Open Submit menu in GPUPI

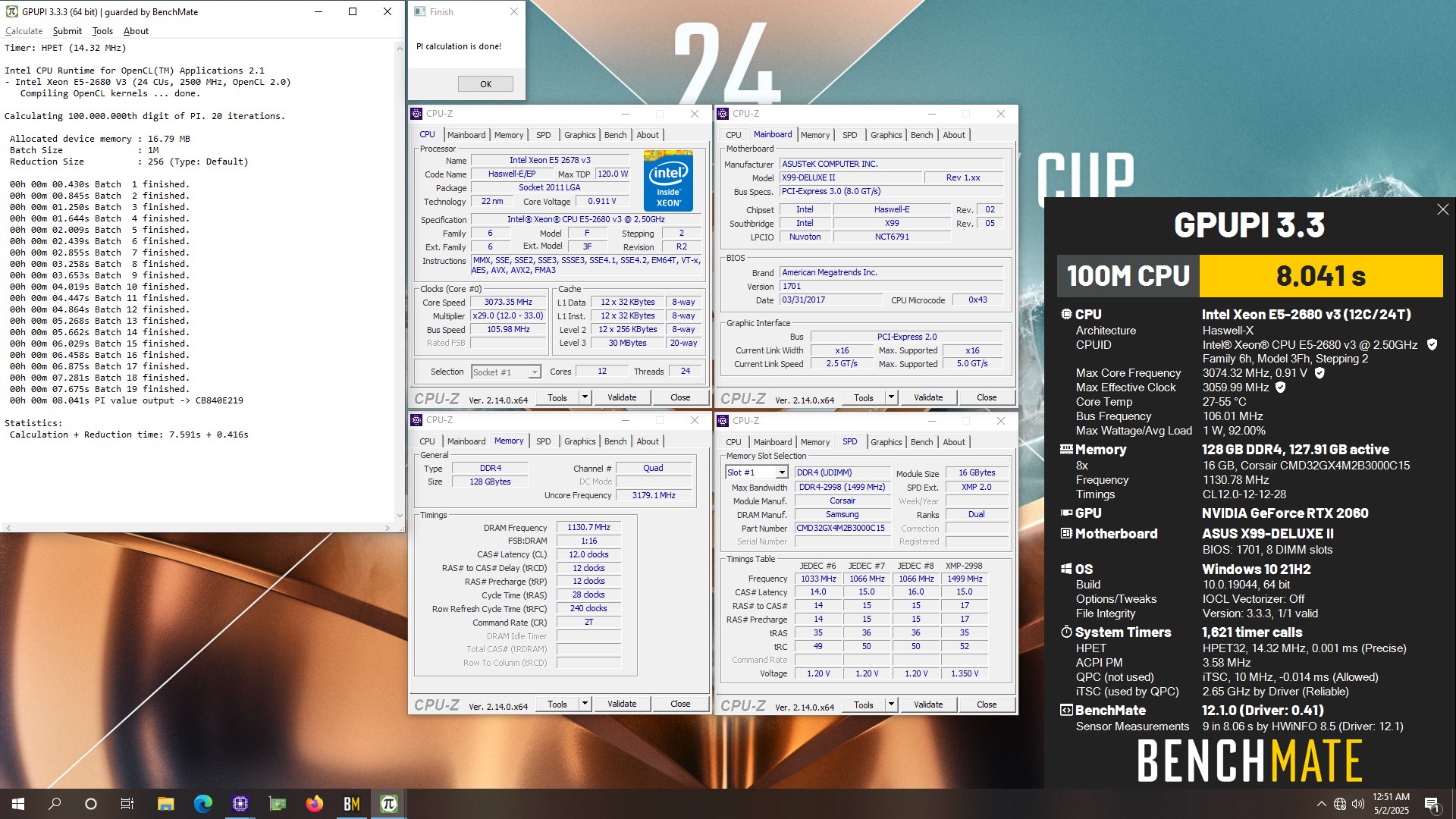pos(67,31)
